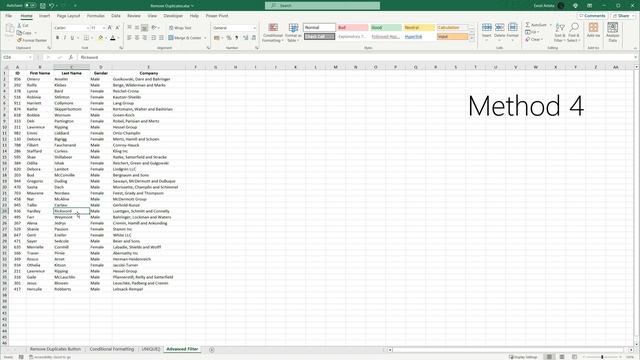Open Sort & Filter menu

pos(560,33)
